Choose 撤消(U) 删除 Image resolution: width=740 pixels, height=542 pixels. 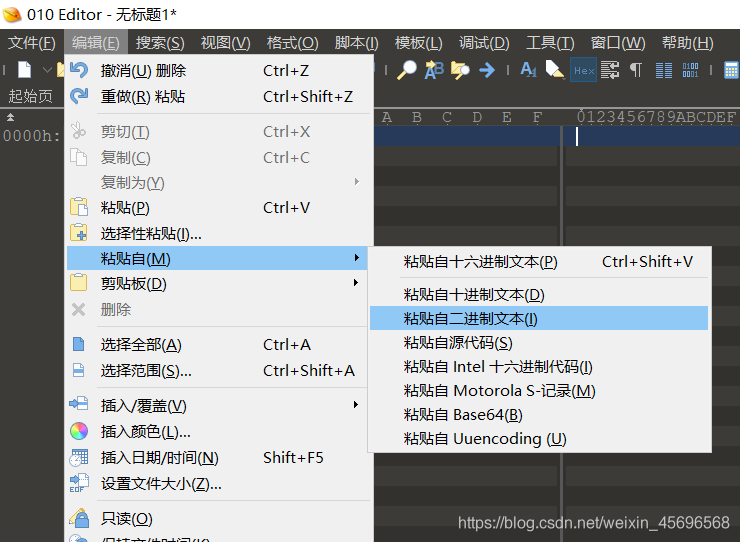pyautogui.click(x=219, y=71)
